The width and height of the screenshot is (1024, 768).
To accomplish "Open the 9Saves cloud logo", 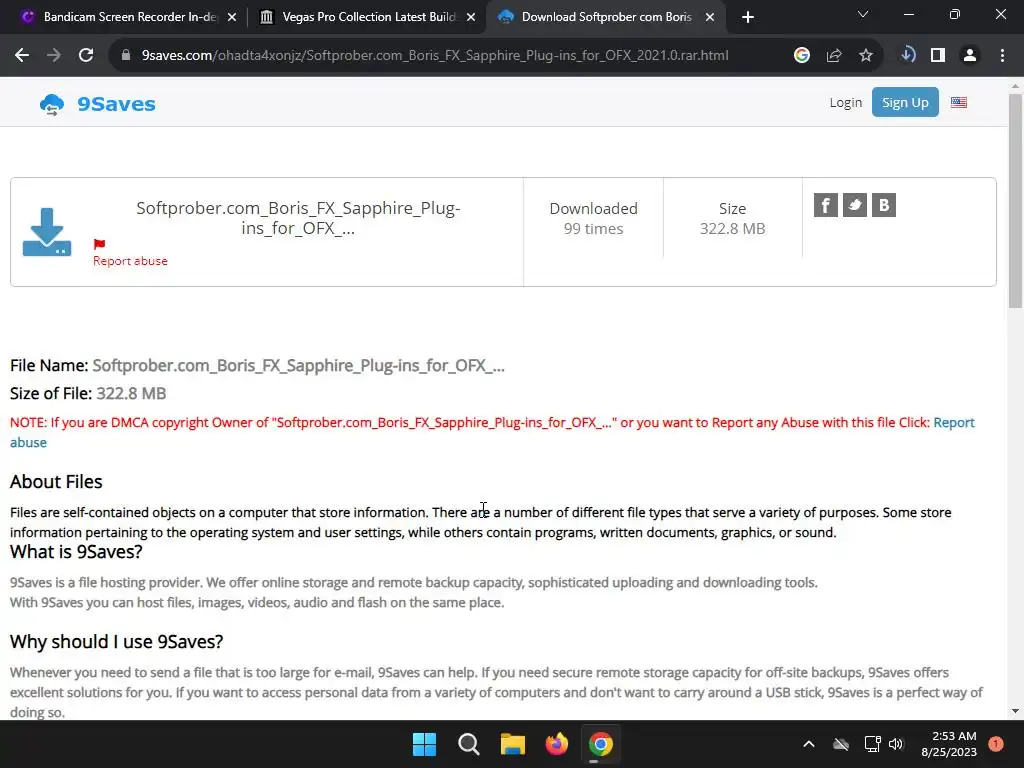I will pos(52,104).
